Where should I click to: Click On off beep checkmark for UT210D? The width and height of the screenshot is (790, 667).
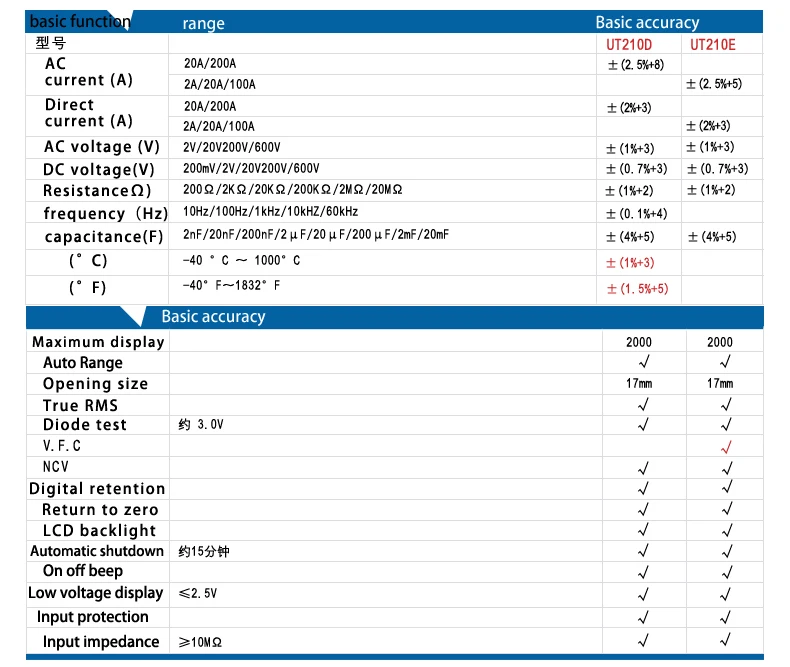tap(643, 572)
